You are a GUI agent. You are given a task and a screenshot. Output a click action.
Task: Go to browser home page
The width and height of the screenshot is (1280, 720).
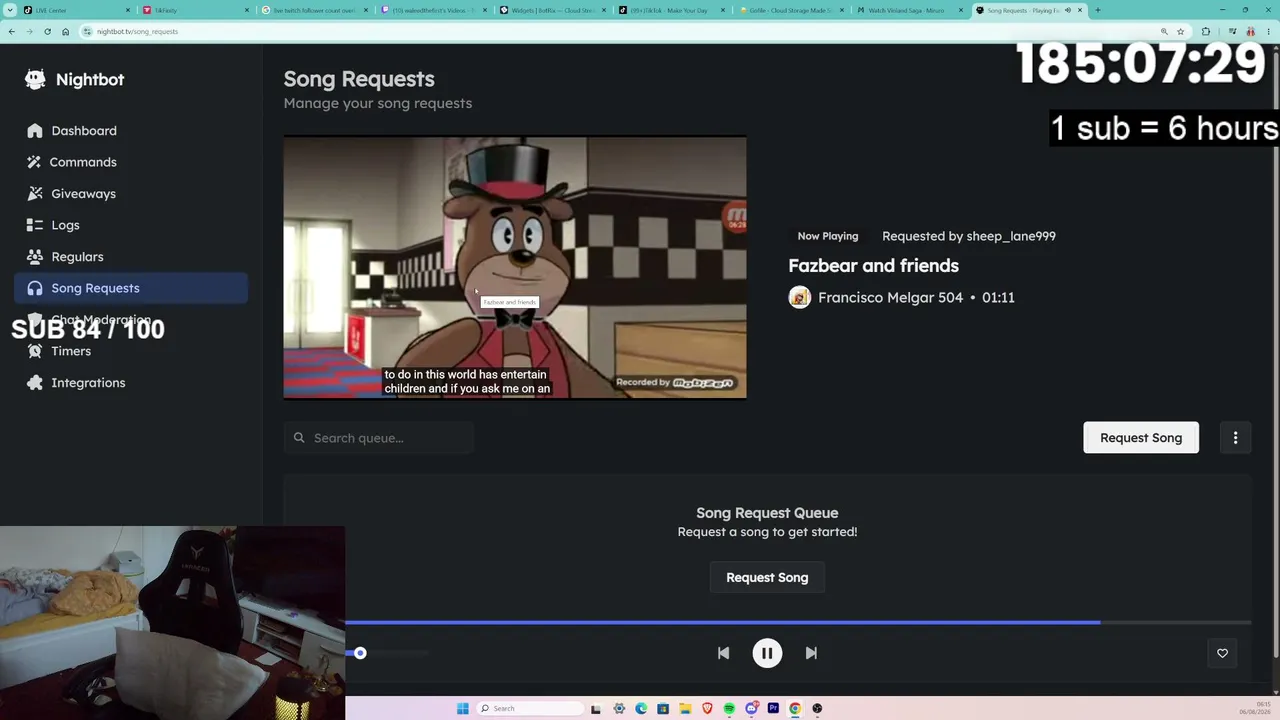(x=65, y=31)
